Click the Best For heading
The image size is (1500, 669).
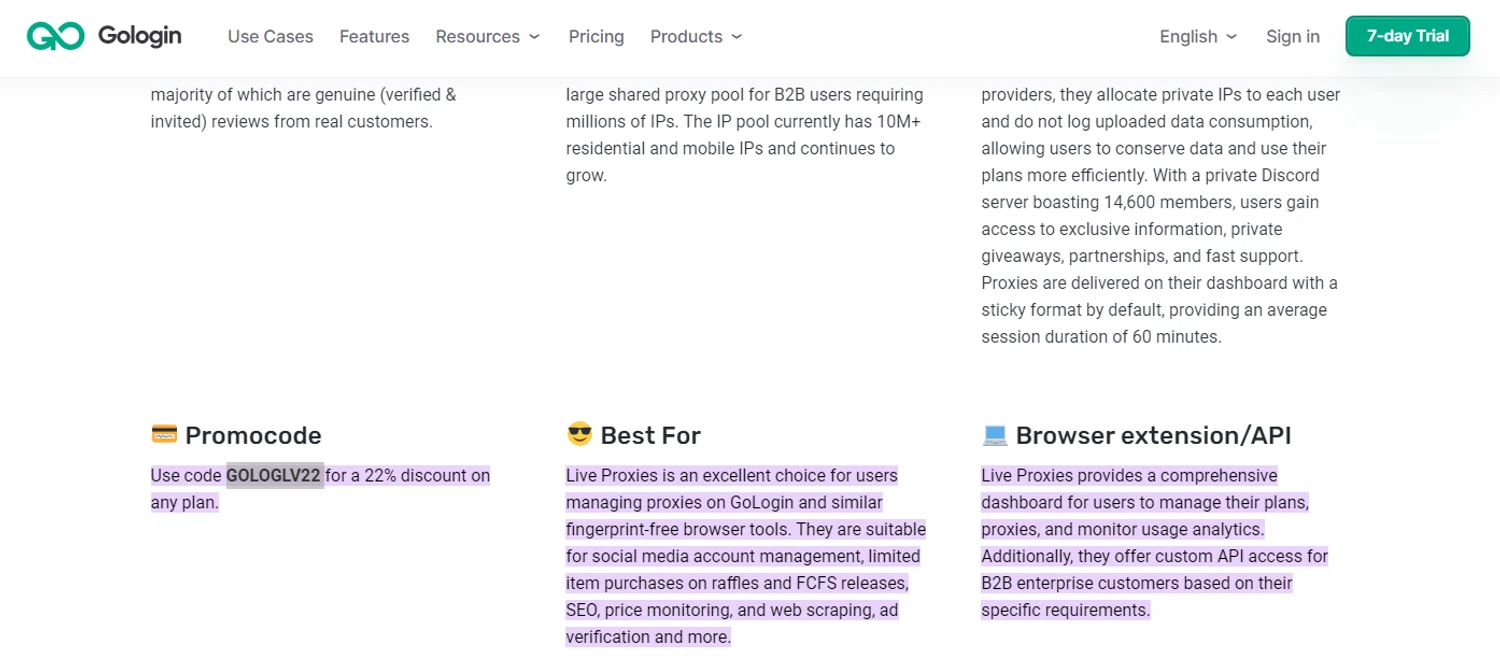[x=650, y=436]
